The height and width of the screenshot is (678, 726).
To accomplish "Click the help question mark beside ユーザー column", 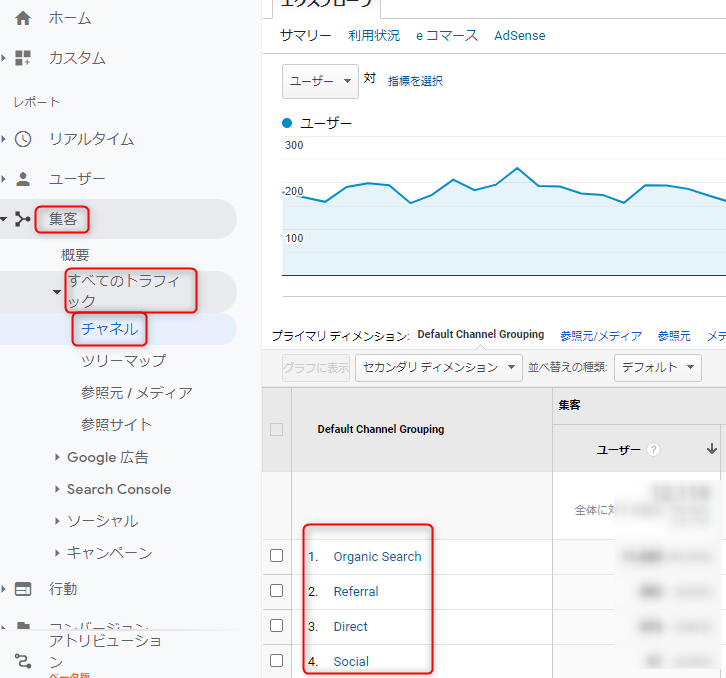I will point(653,449).
